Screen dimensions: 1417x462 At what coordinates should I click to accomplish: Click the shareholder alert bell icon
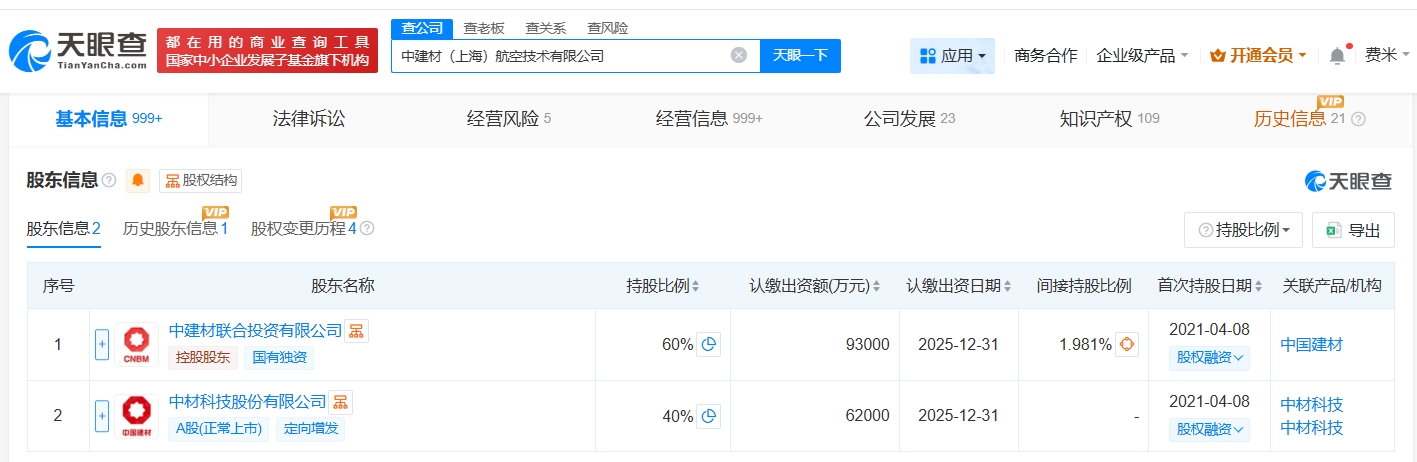[138, 181]
